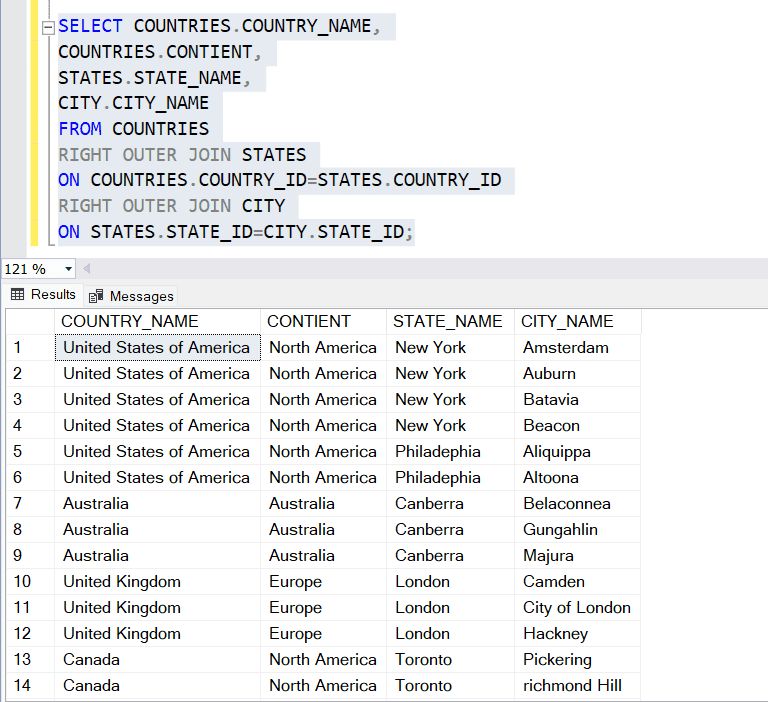The width and height of the screenshot is (768, 702).
Task: Click the last line ON STATES.STATE_ID=CITY.STATE_ID
Action: point(236,232)
